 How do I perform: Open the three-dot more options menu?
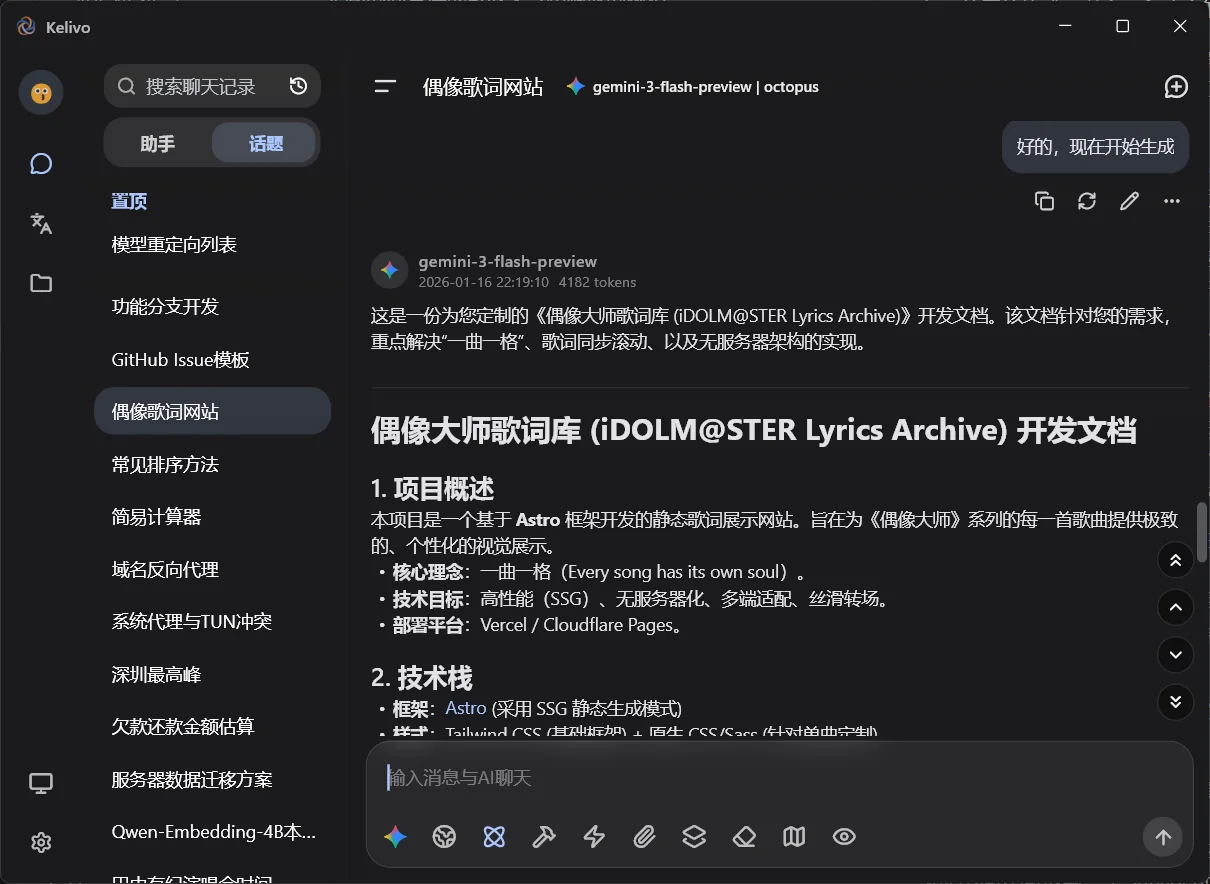1172,201
